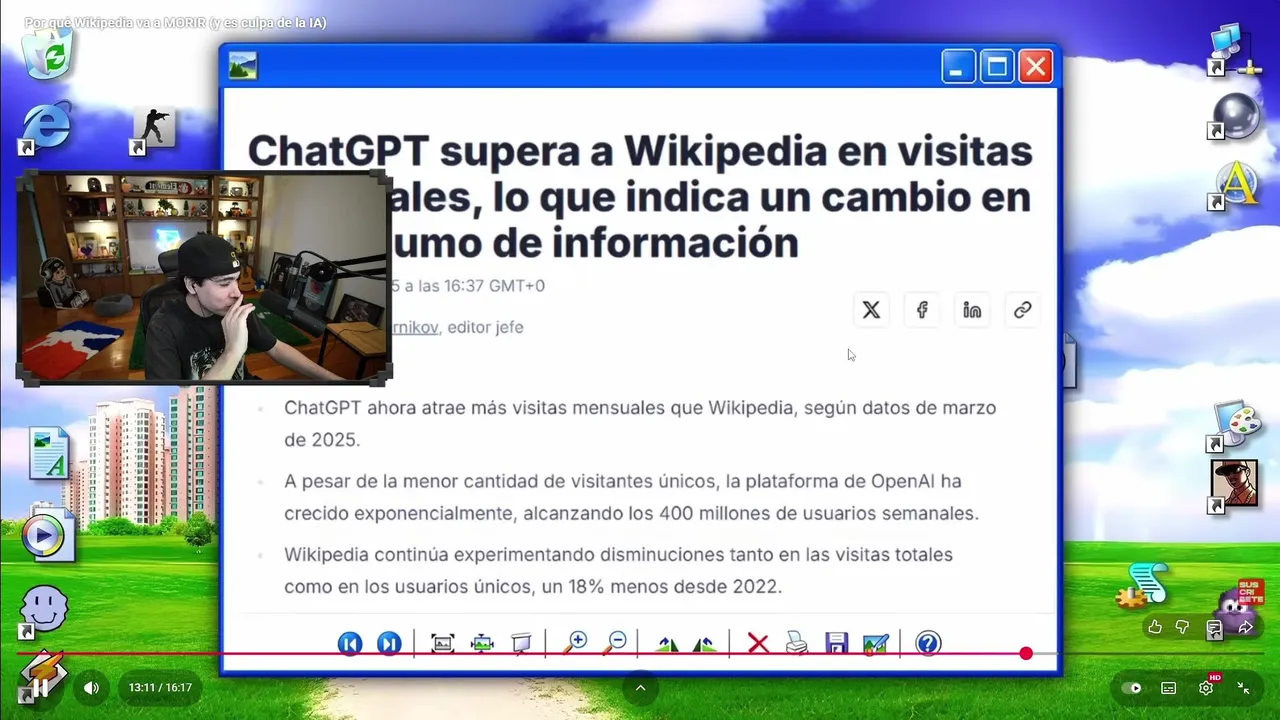
Task: Share the article on Facebook
Action: [922, 310]
